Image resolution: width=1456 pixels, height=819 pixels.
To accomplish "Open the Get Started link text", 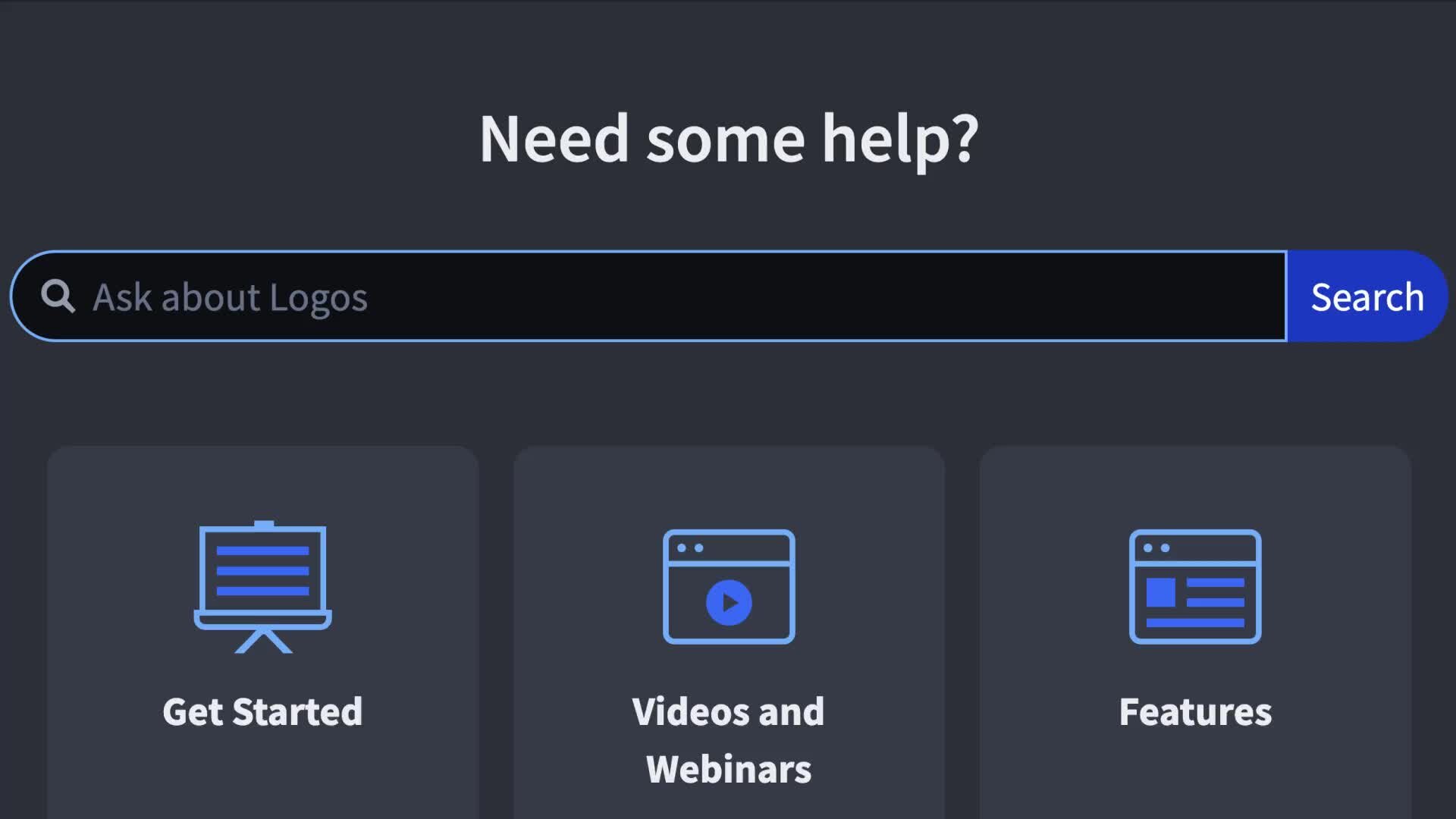I will [262, 712].
